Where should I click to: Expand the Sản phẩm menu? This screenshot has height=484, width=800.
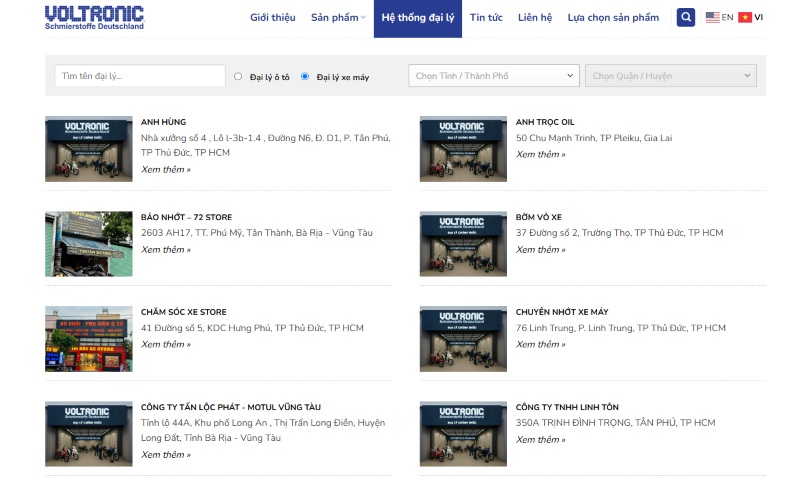(x=338, y=18)
